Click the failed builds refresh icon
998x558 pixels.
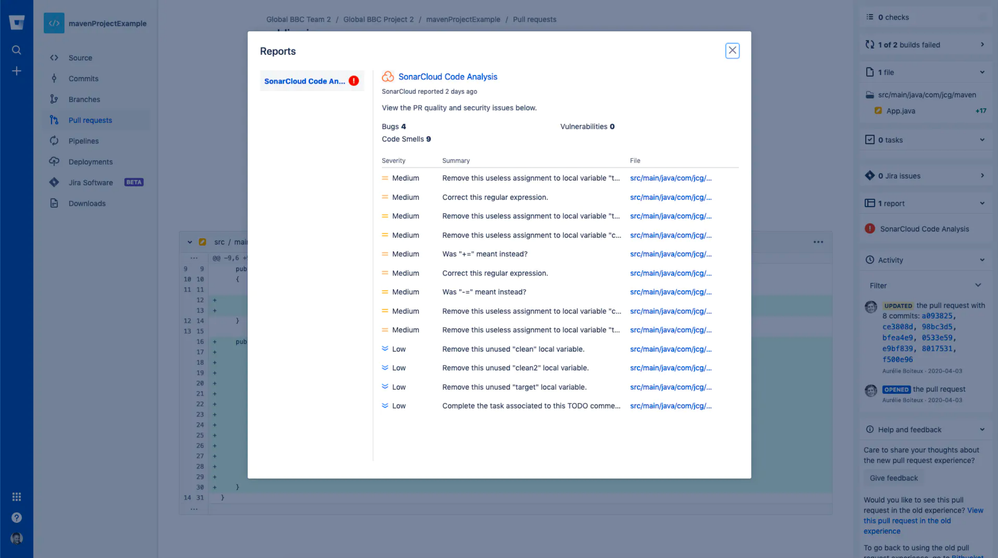click(x=869, y=45)
